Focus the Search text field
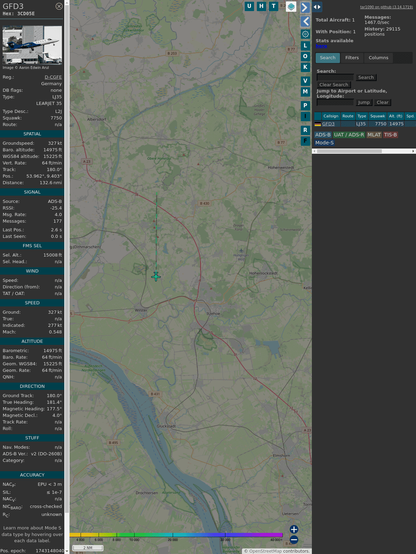This screenshot has width=416, height=554. click(x=335, y=77)
